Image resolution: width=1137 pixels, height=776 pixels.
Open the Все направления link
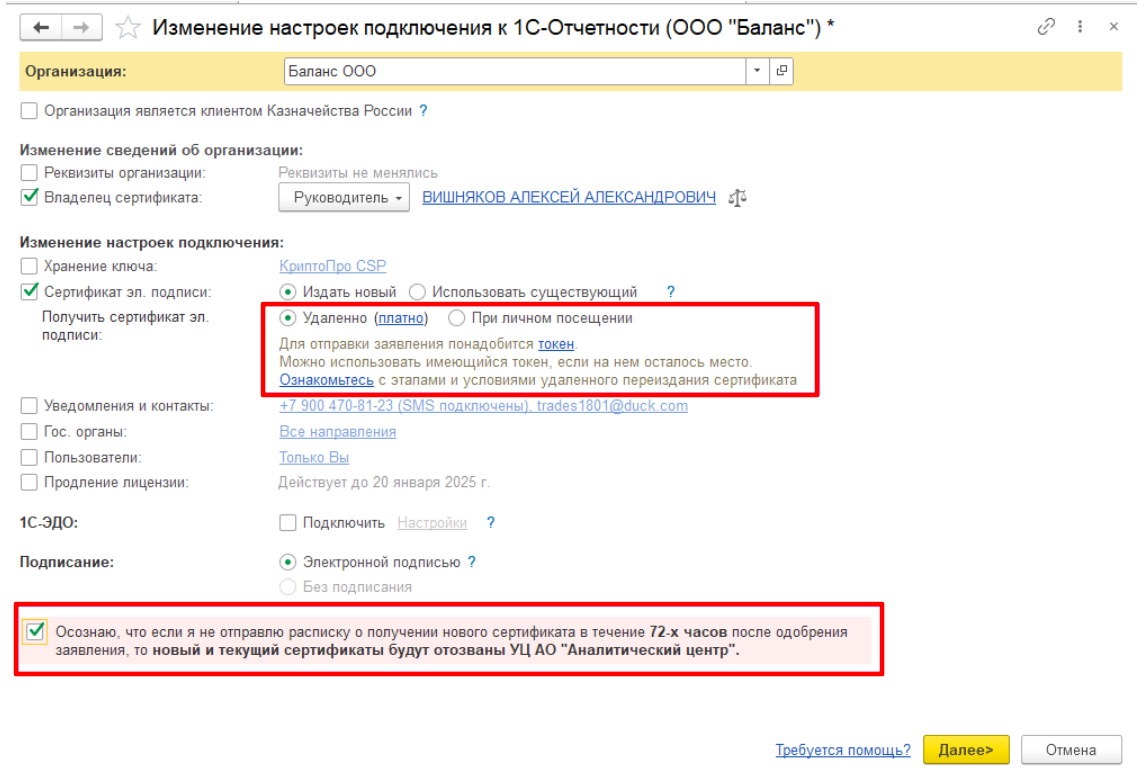coord(338,432)
